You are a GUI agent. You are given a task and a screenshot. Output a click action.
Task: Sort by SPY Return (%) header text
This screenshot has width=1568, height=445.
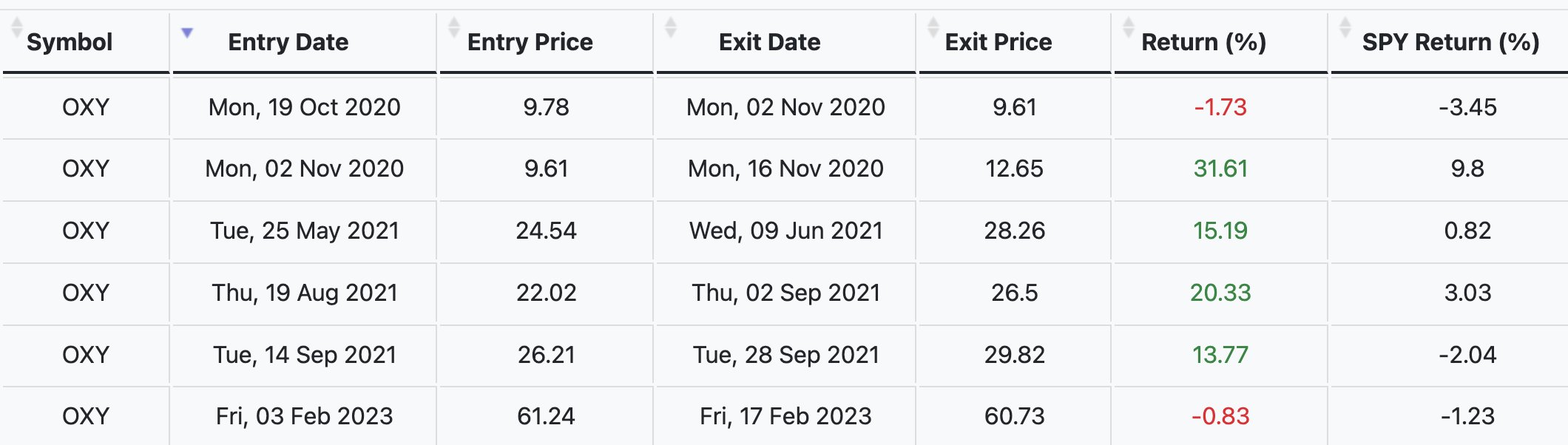tap(1451, 42)
